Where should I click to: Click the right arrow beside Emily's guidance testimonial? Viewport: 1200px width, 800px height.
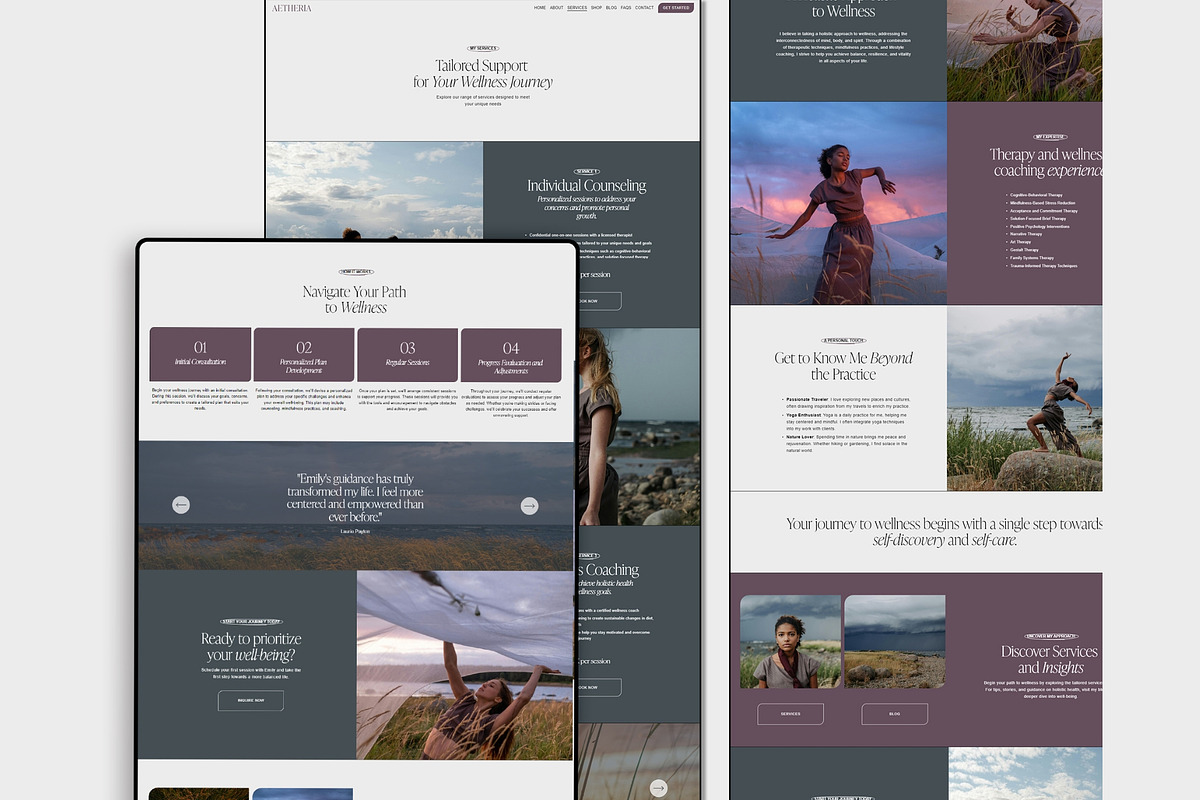(529, 506)
